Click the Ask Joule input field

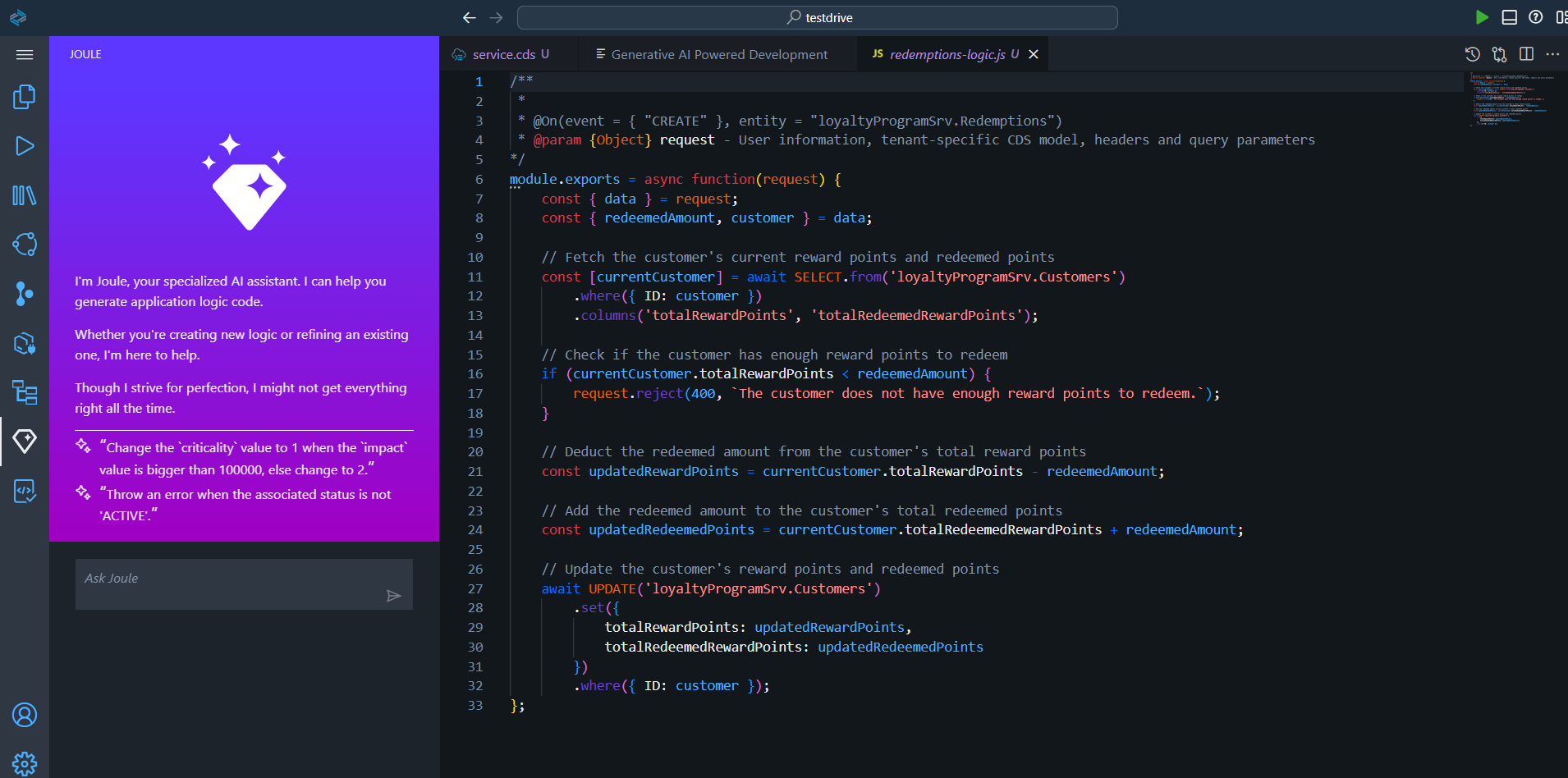pos(244,584)
